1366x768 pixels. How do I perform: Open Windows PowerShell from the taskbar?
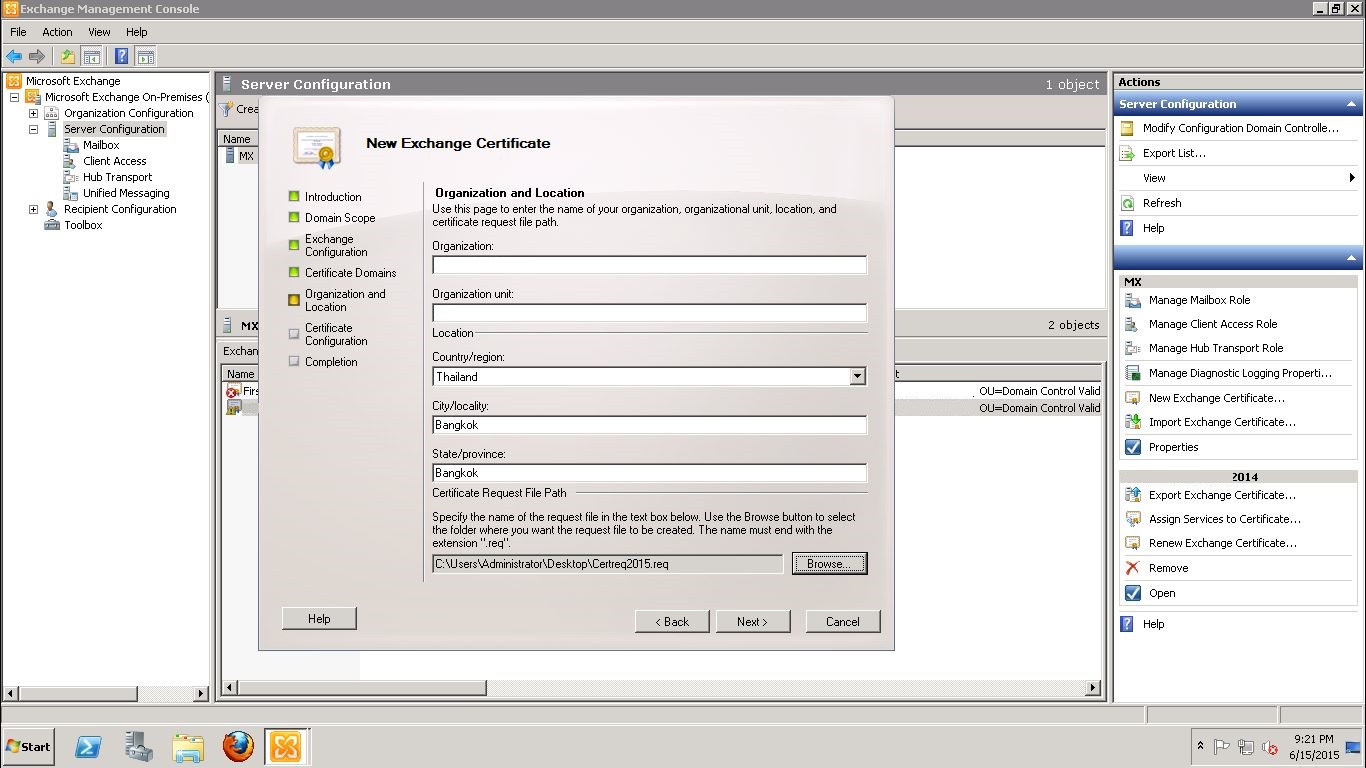pos(89,746)
